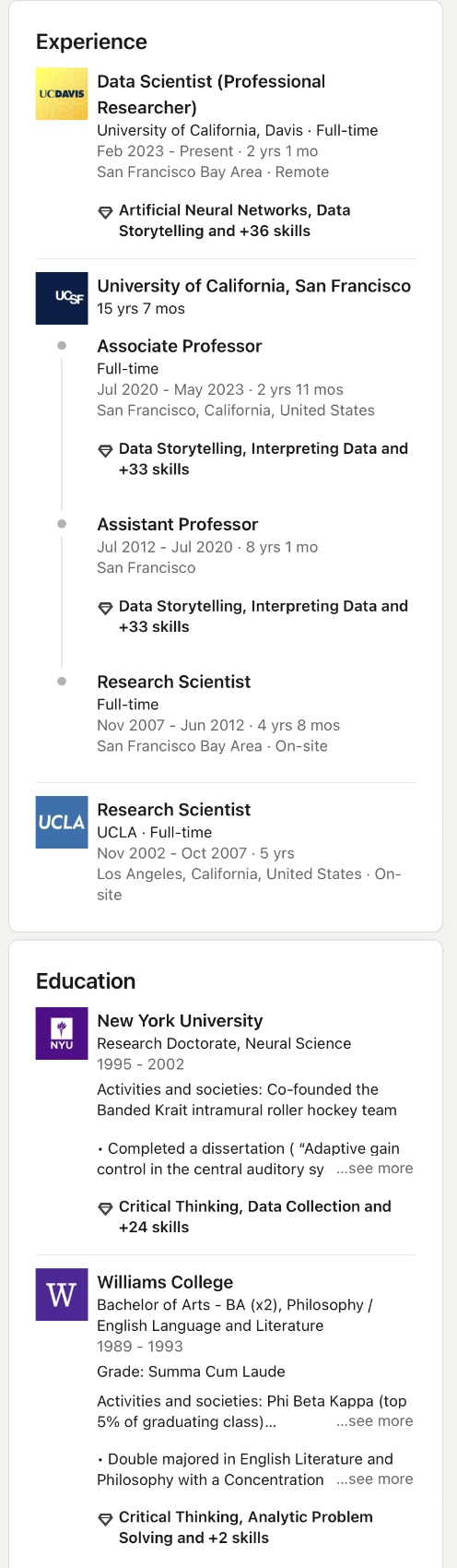
Task: Select the UCLA Research Scientist entry
Action: (x=226, y=850)
